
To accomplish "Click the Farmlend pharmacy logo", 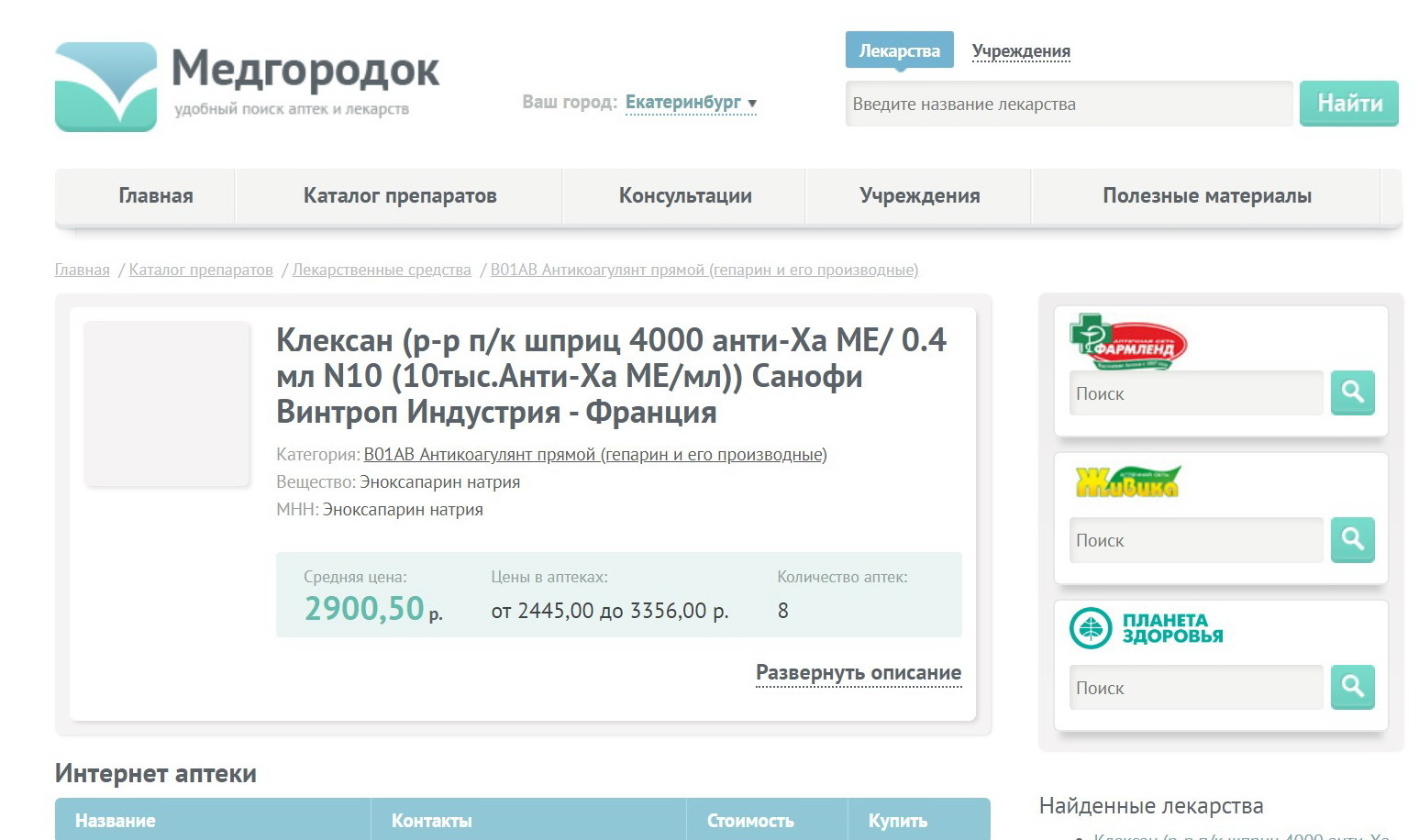I will pos(1128,342).
